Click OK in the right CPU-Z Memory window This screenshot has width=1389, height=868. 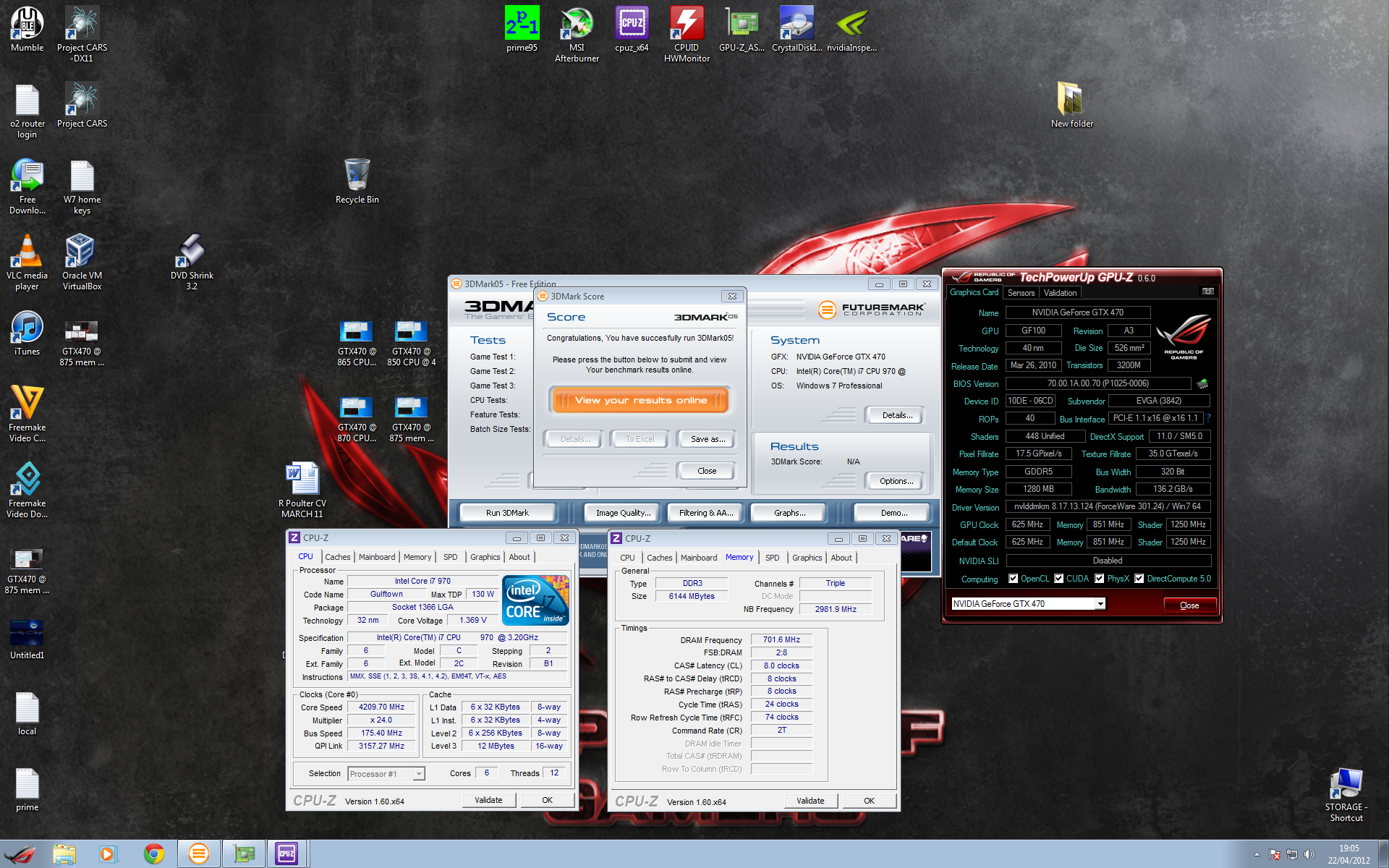[x=869, y=801]
